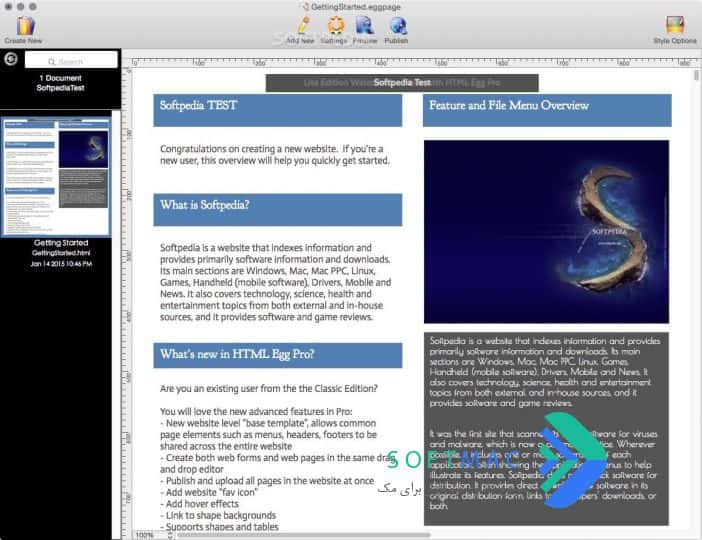This screenshot has height=540, width=702.
Task: Click the Publish globe icon
Action: click(397, 26)
